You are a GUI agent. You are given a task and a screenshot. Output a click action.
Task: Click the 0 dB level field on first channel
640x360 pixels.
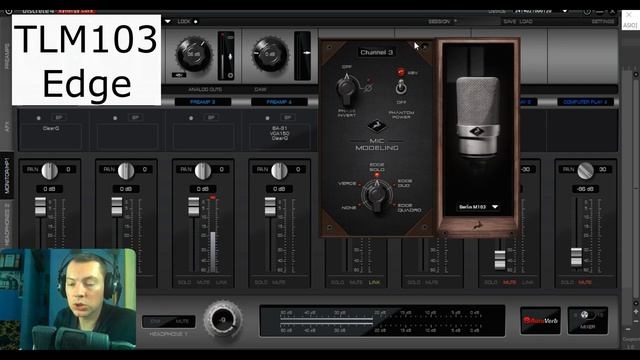[x=49, y=189]
